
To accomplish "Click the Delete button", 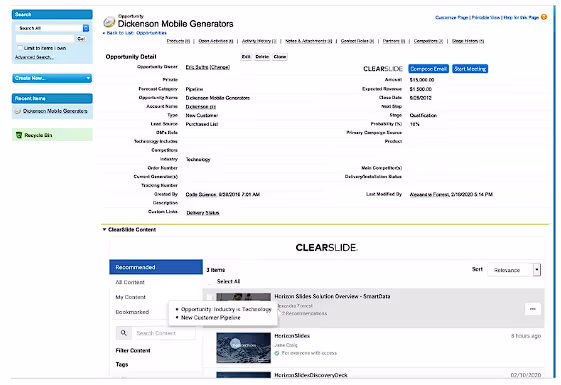I will [262, 57].
